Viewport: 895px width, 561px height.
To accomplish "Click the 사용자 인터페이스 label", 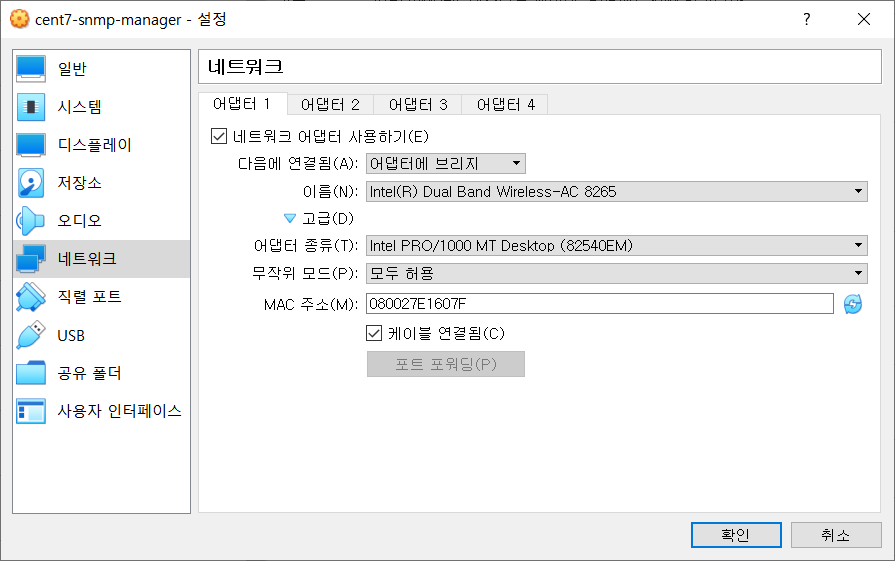I will (x=119, y=411).
